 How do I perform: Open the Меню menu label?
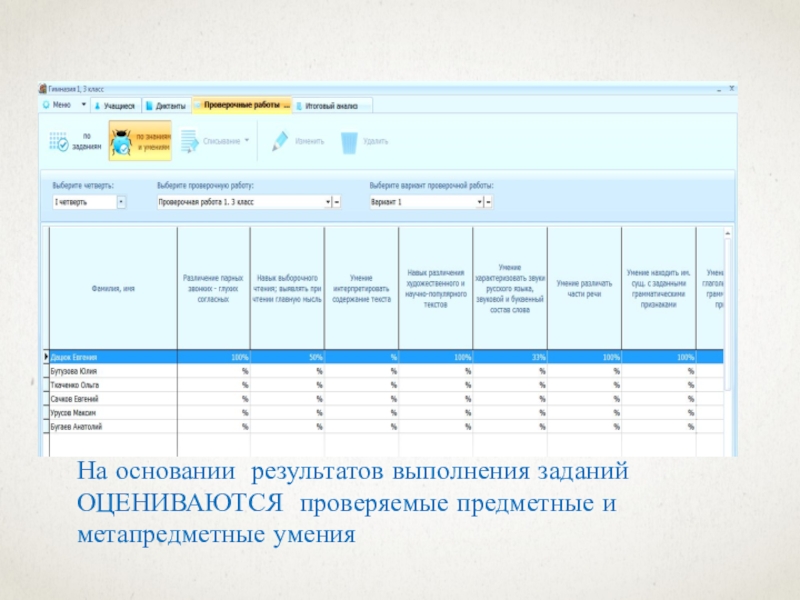click(62, 105)
